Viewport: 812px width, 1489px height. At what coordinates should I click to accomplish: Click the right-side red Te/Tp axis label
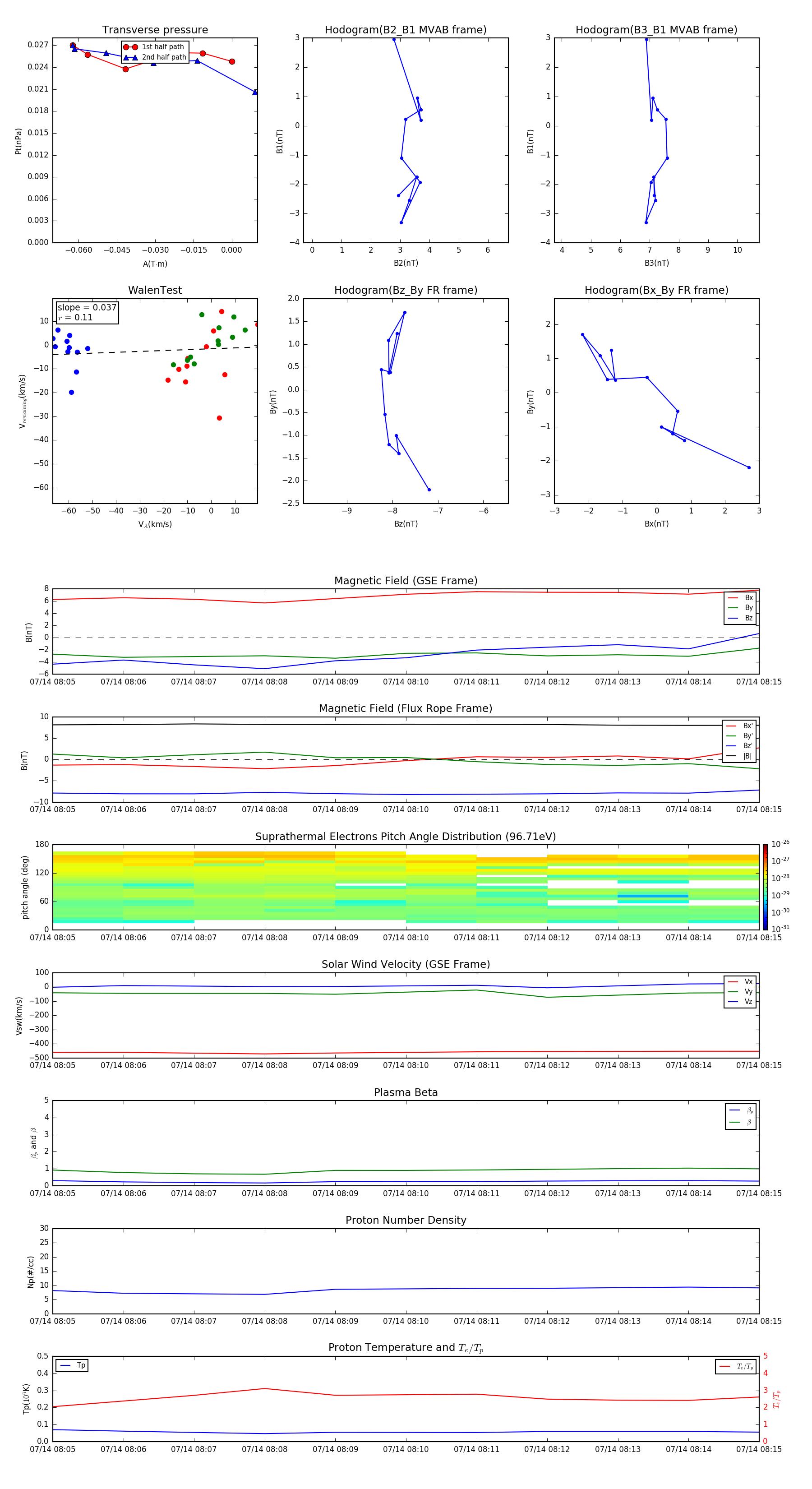[777, 1399]
